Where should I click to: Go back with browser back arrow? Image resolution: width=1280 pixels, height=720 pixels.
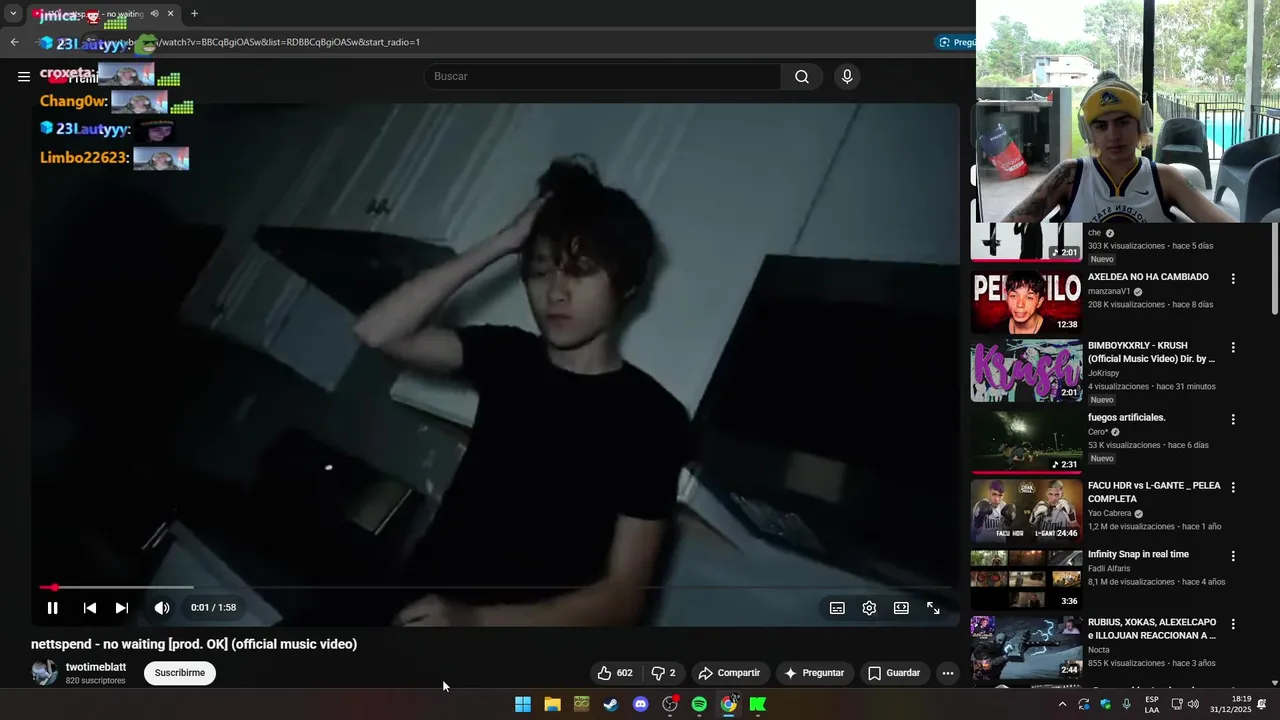(14, 42)
